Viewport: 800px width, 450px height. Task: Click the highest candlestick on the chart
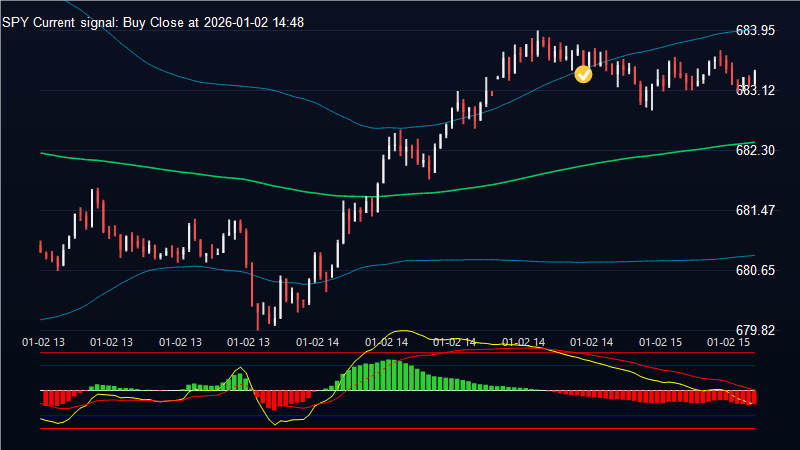pos(538,40)
